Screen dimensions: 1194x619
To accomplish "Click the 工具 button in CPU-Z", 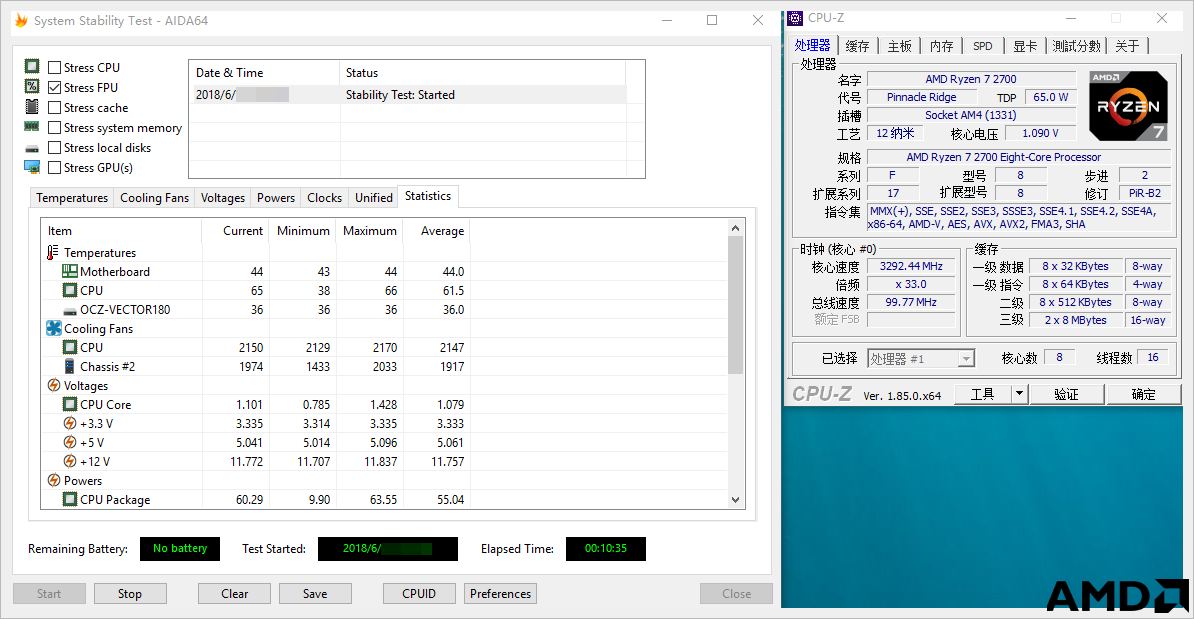I will pos(982,394).
